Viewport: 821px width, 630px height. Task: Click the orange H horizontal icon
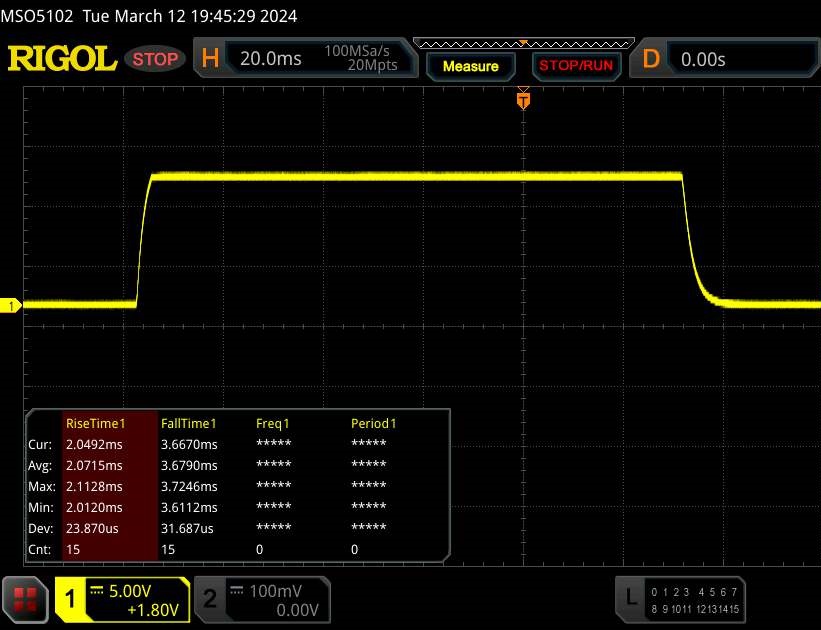[210, 58]
